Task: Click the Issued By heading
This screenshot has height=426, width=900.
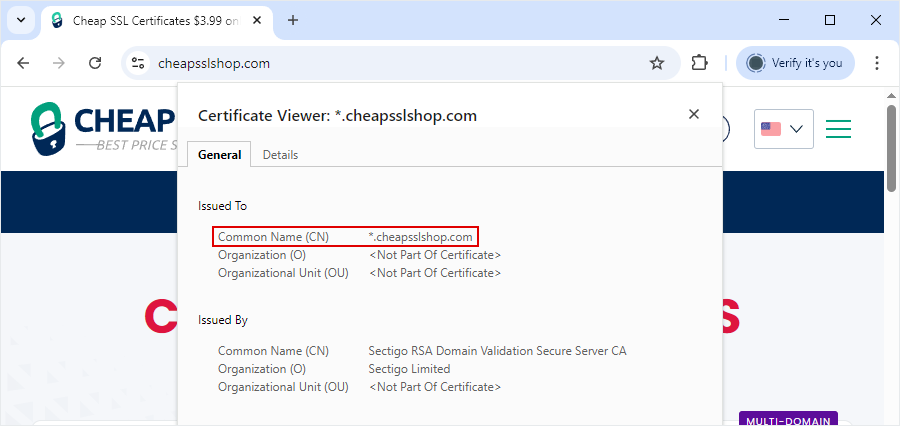Action: 223,320
